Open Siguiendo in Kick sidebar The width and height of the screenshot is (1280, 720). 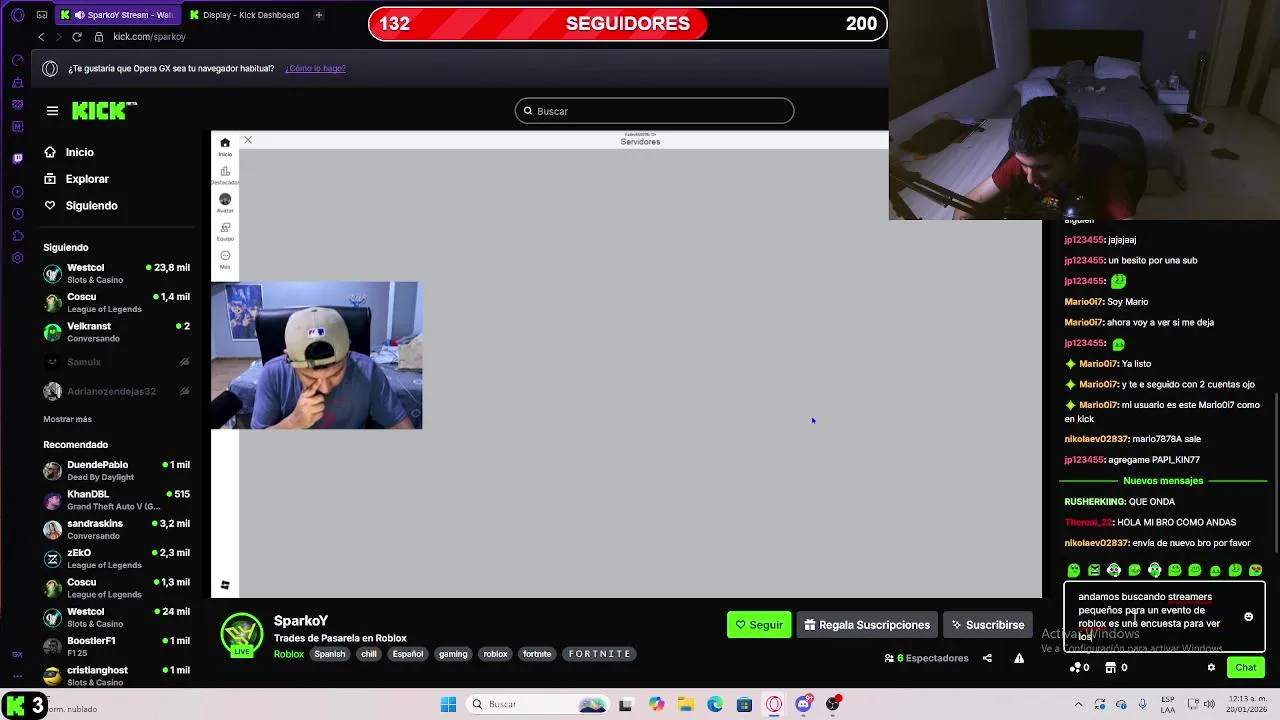pos(80,205)
